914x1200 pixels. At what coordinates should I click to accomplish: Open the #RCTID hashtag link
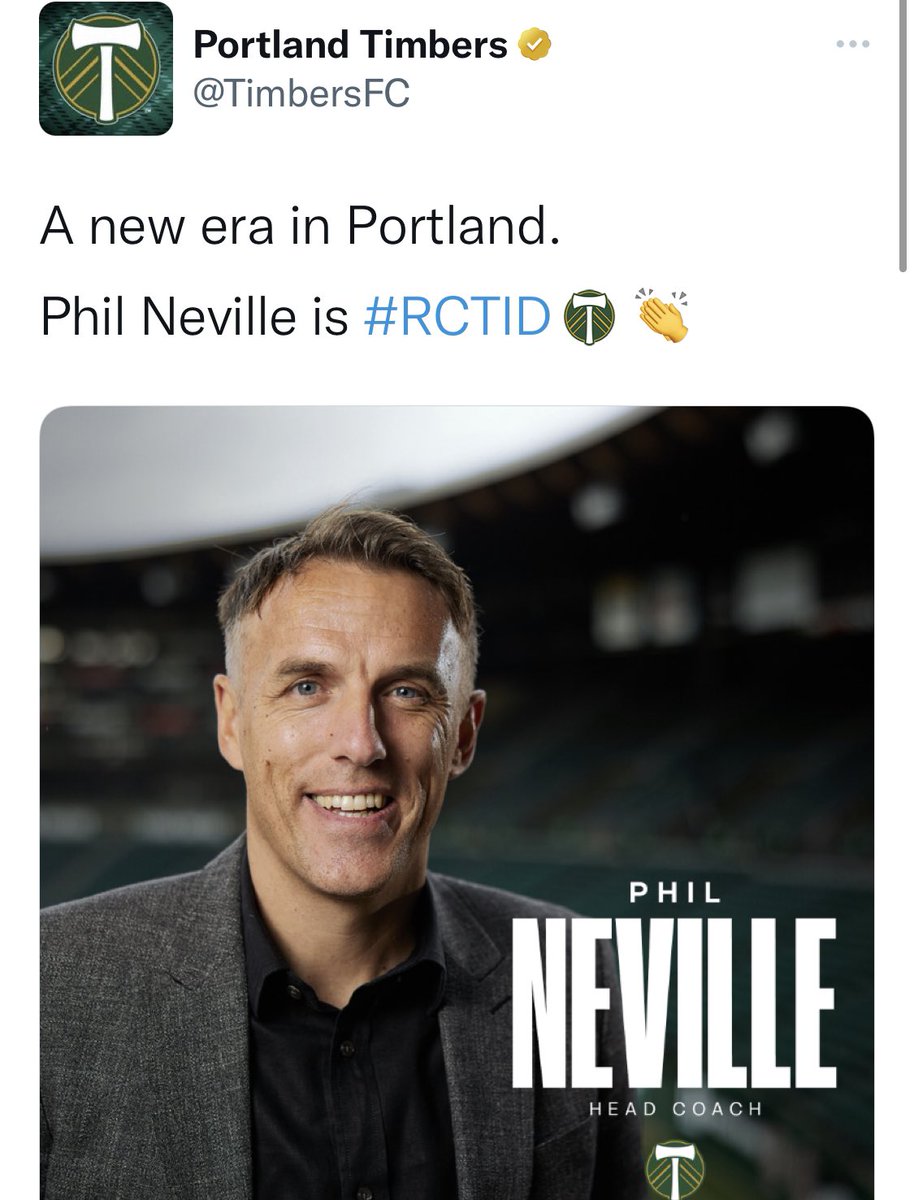[x=456, y=317]
